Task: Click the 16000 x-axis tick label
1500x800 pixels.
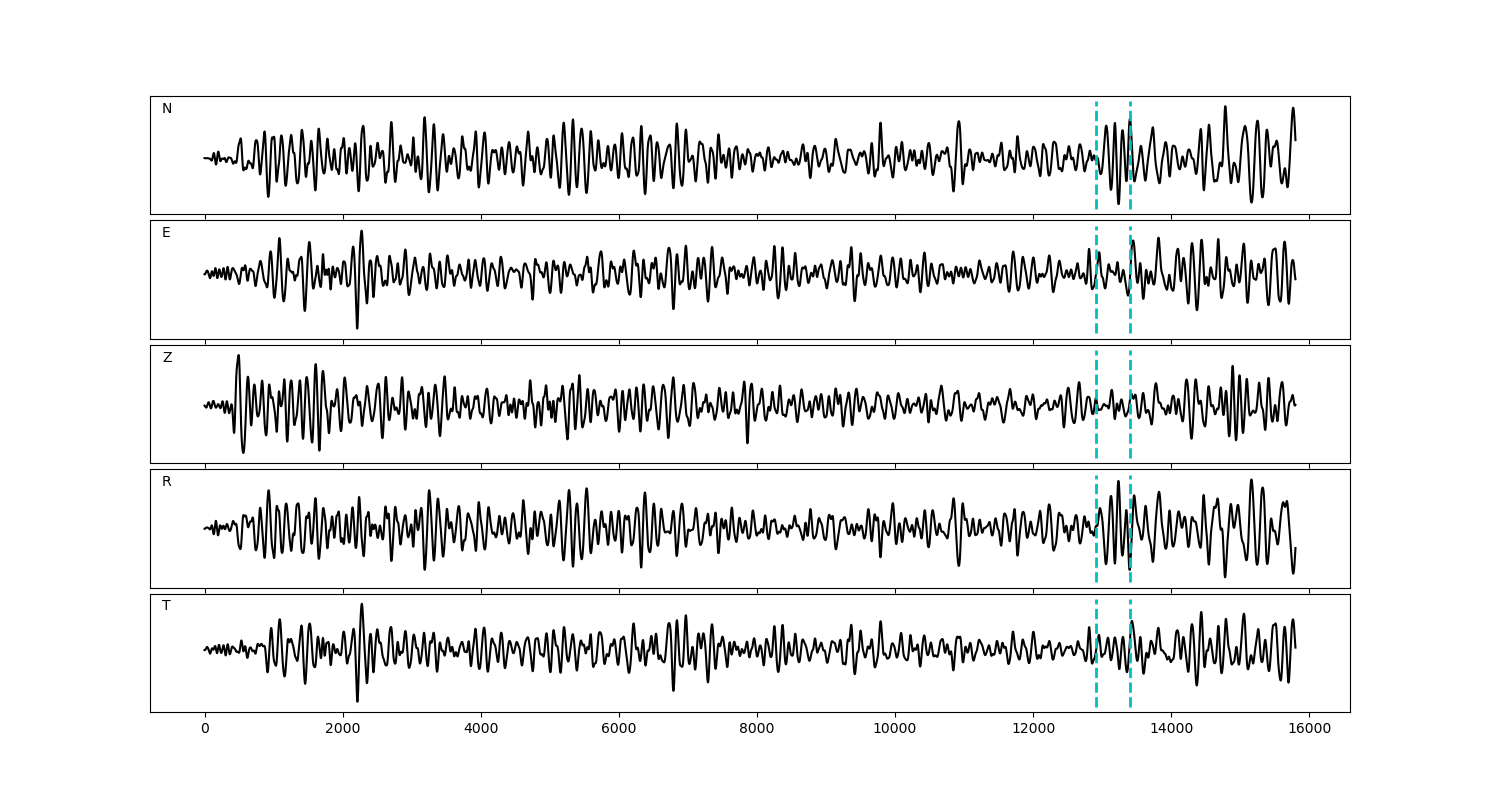Action: point(1309,729)
